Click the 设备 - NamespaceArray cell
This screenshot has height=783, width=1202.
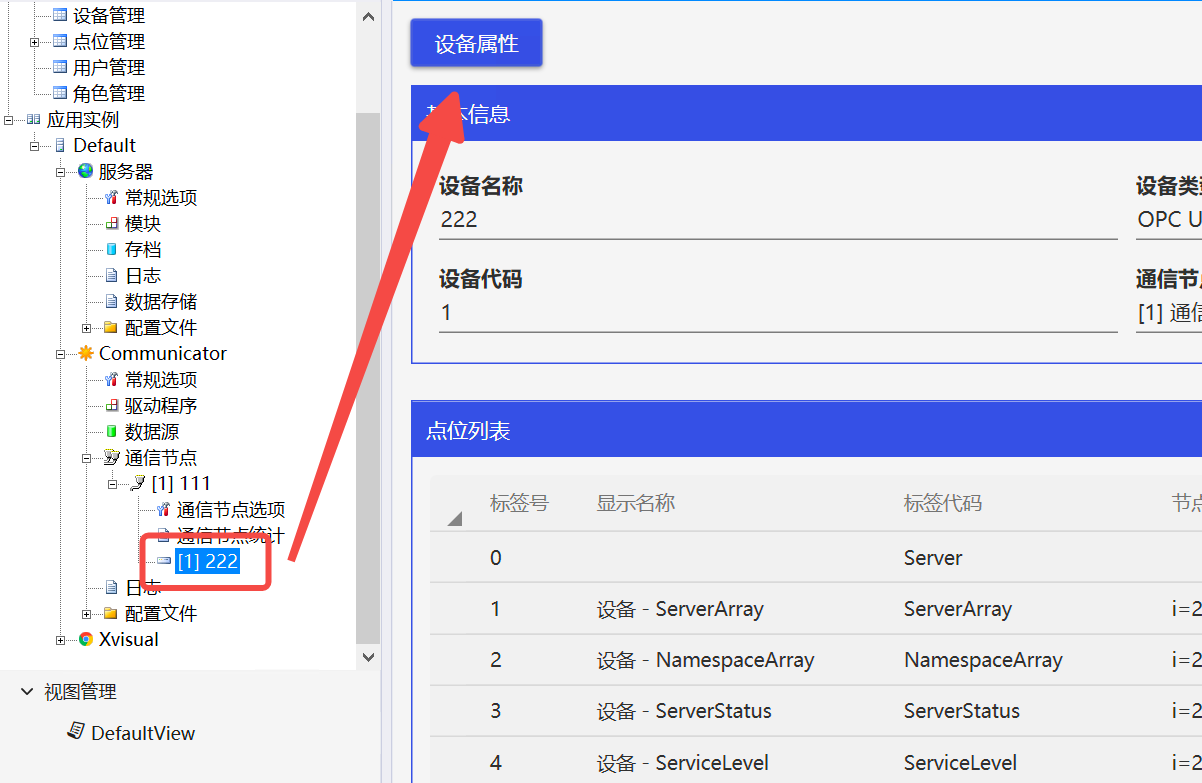coord(706,660)
